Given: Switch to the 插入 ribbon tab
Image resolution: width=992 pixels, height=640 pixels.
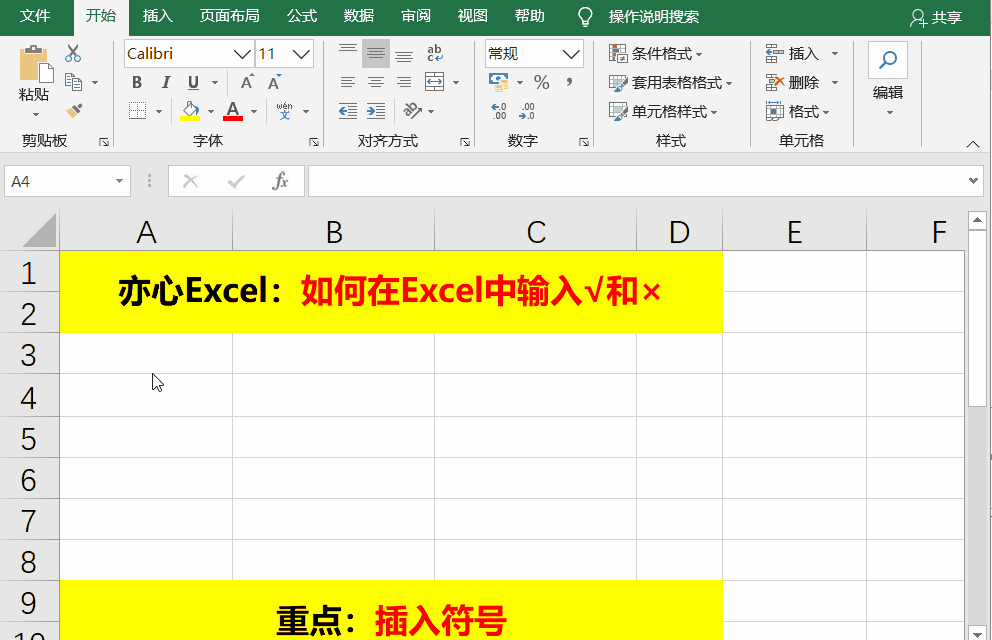Looking at the screenshot, I should (x=157, y=16).
